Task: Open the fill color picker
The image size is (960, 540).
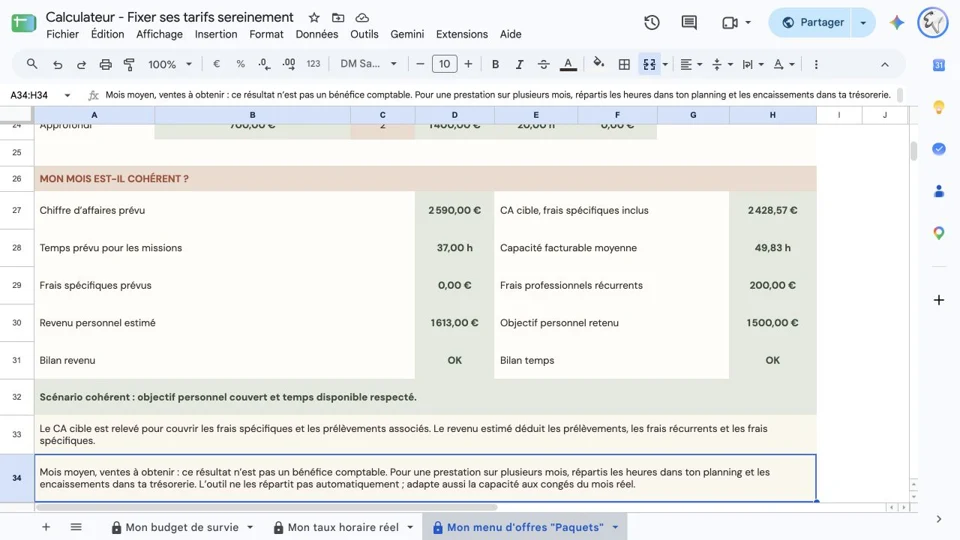Action: [x=599, y=63]
